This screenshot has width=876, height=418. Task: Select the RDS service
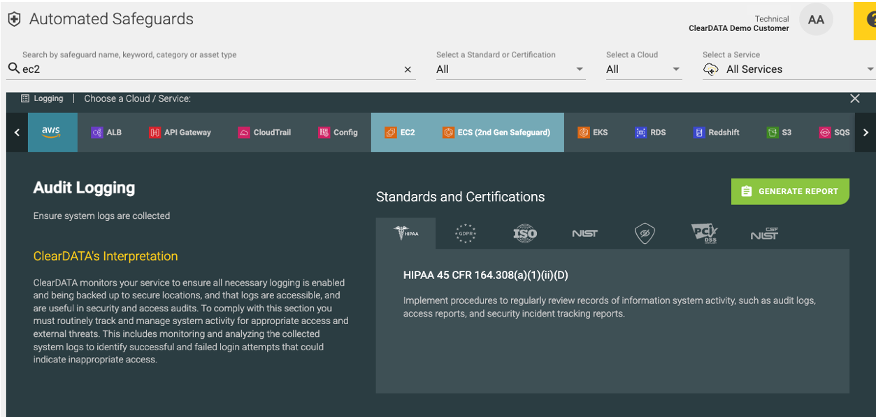tap(650, 132)
